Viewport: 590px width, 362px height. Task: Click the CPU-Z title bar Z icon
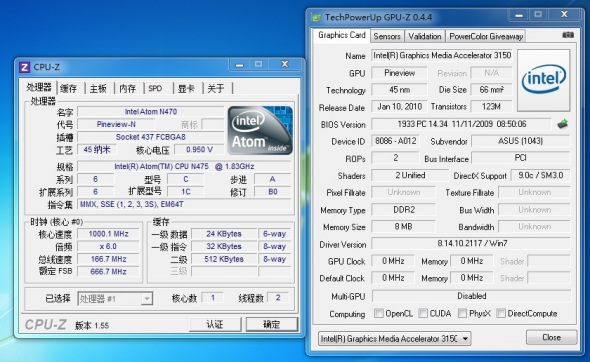click(x=24, y=67)
